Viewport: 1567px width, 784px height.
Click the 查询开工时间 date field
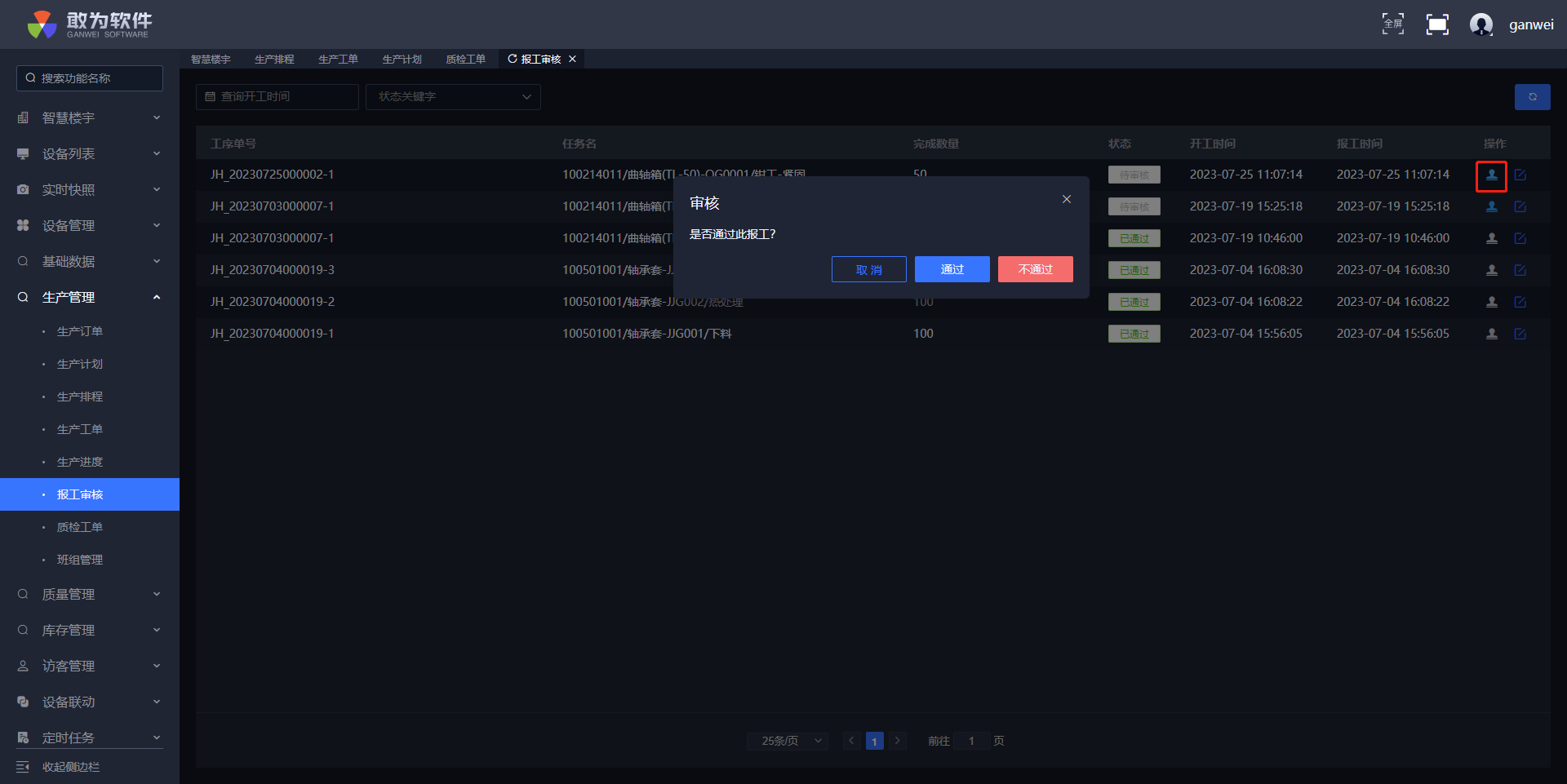pos(277,97)
